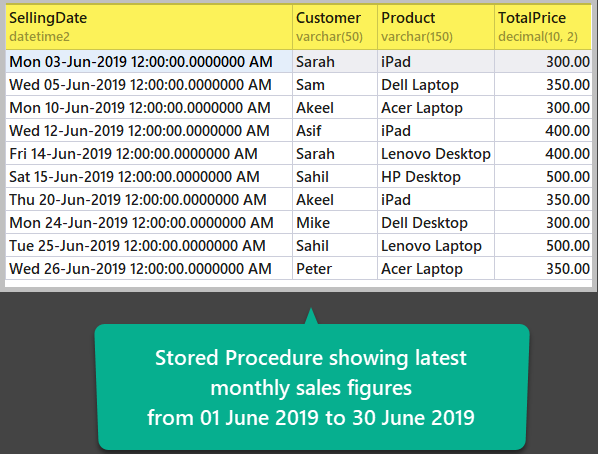
Task: Select customer 'Sarah' in the 03-Jun row
Action: [335, 61]
